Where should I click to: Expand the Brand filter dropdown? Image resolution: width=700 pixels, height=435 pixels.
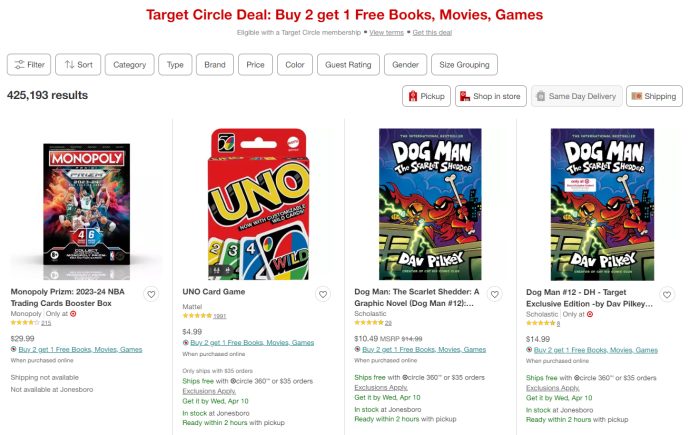coord(214,65)
